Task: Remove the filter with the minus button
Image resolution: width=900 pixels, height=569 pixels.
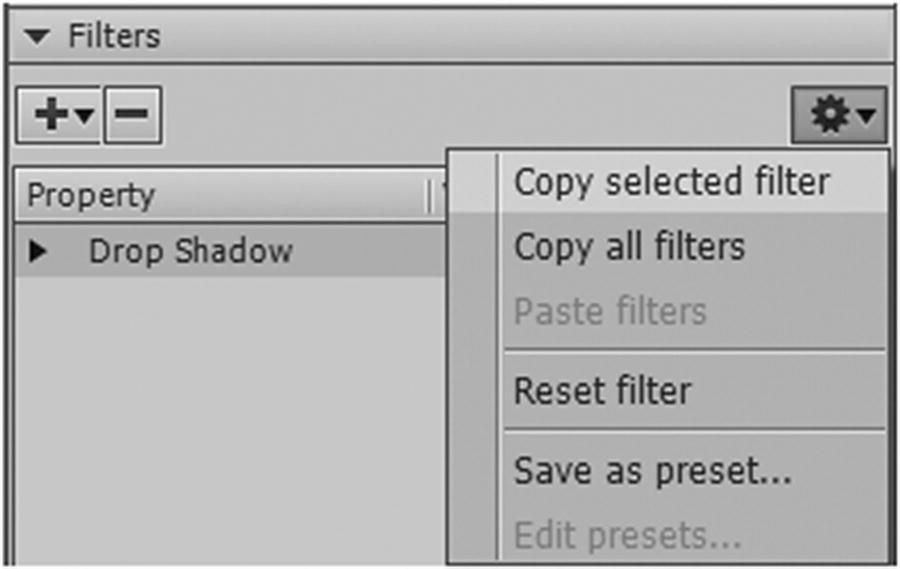Action: 132,115
